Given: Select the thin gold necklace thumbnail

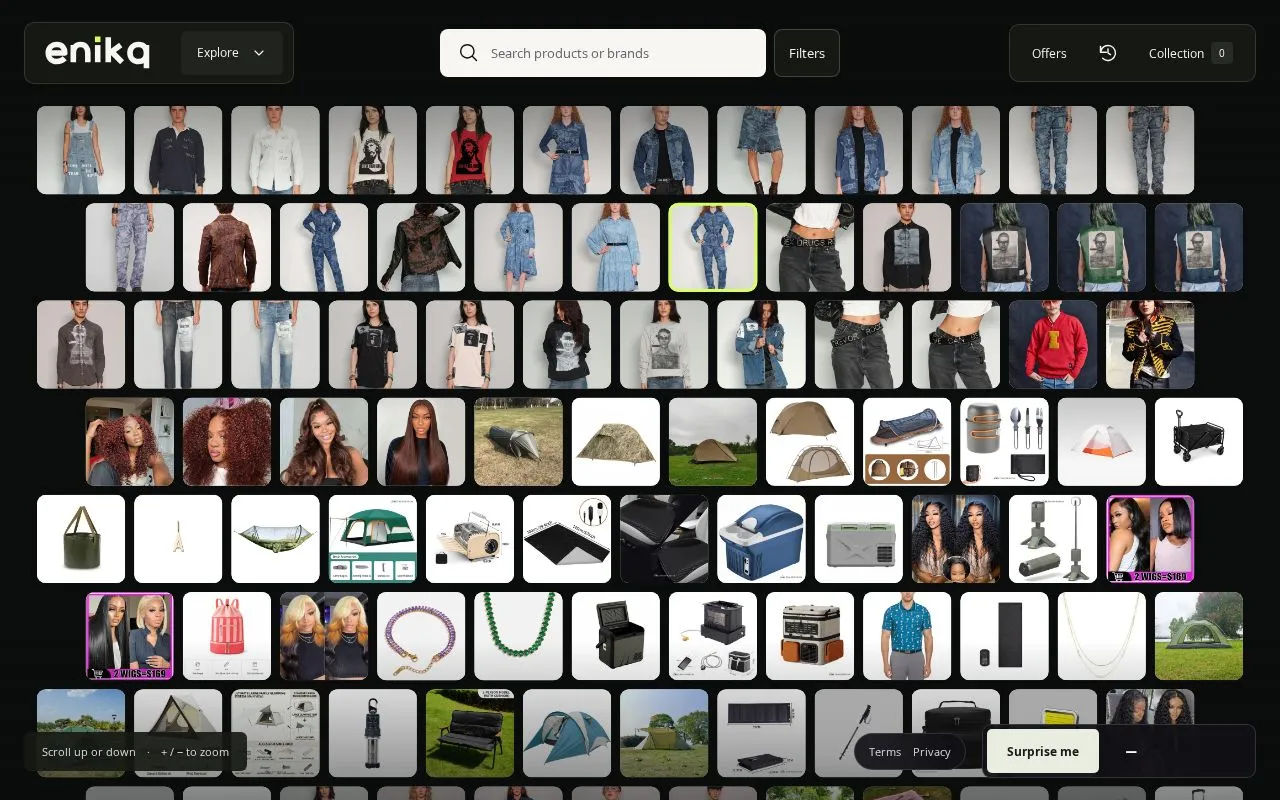Looking at the screenshot, I should click(1102, 635).
